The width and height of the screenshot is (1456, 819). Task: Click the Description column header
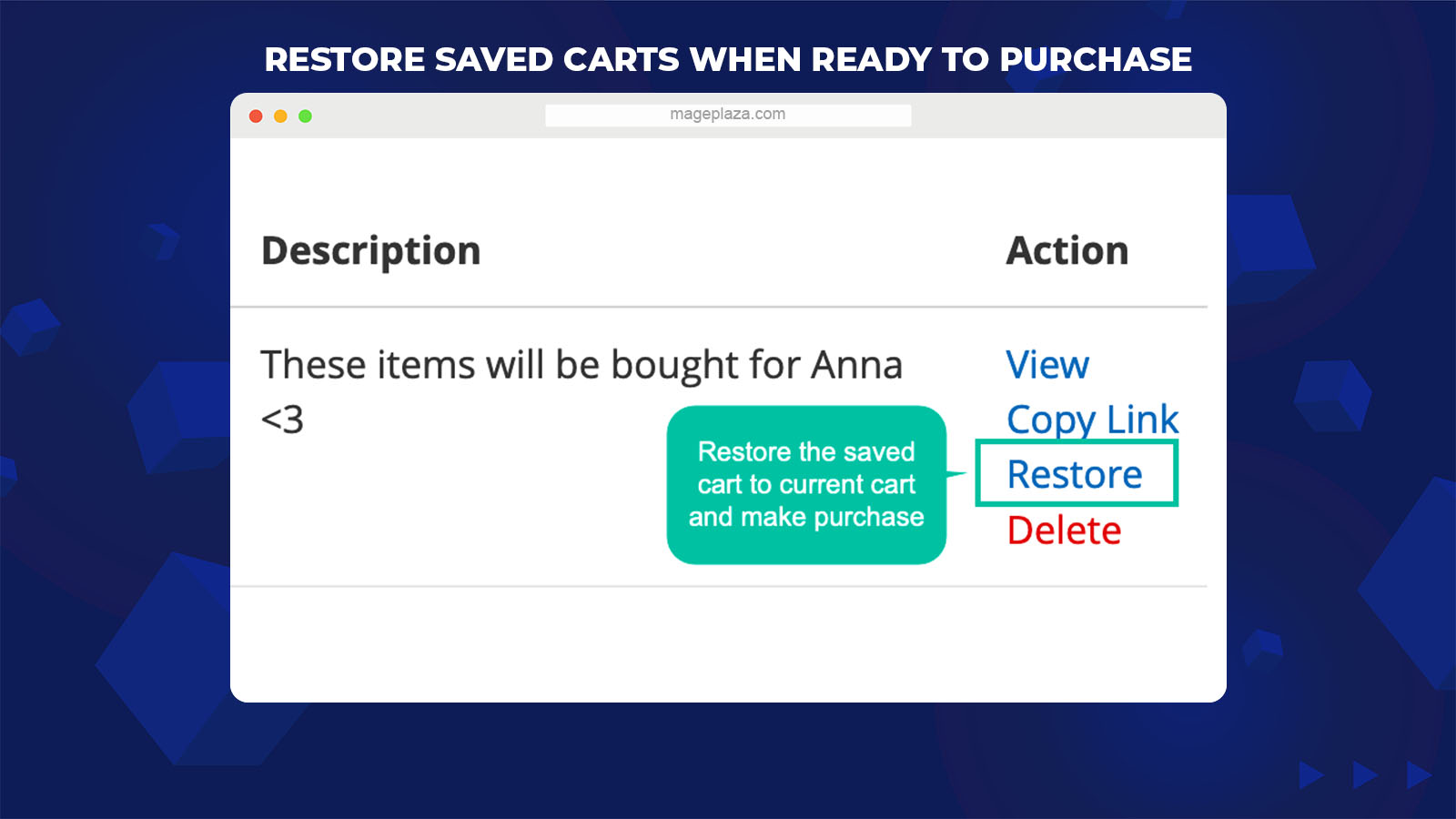point(371,251)
